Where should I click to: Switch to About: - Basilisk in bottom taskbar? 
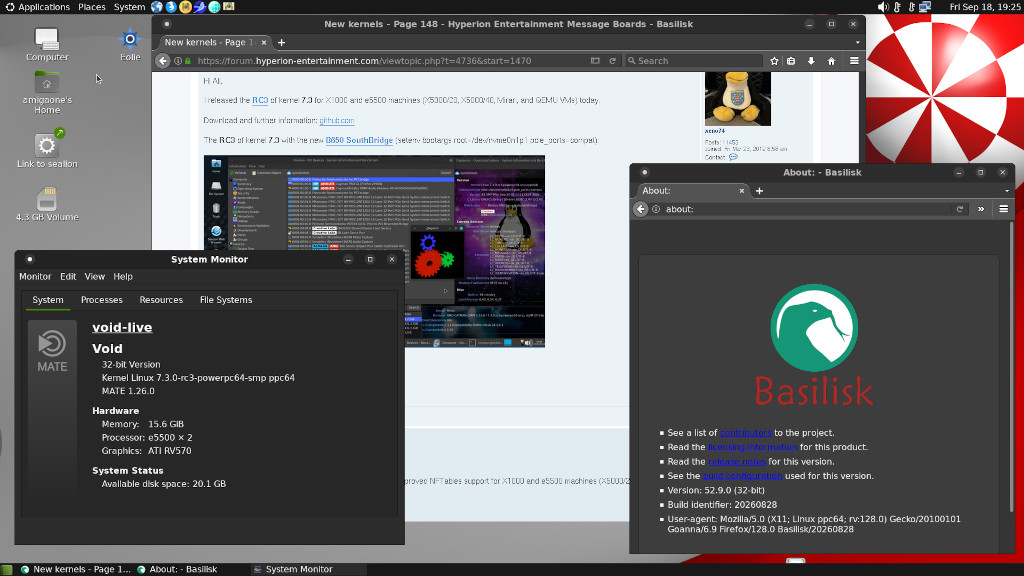click(178, 569)
